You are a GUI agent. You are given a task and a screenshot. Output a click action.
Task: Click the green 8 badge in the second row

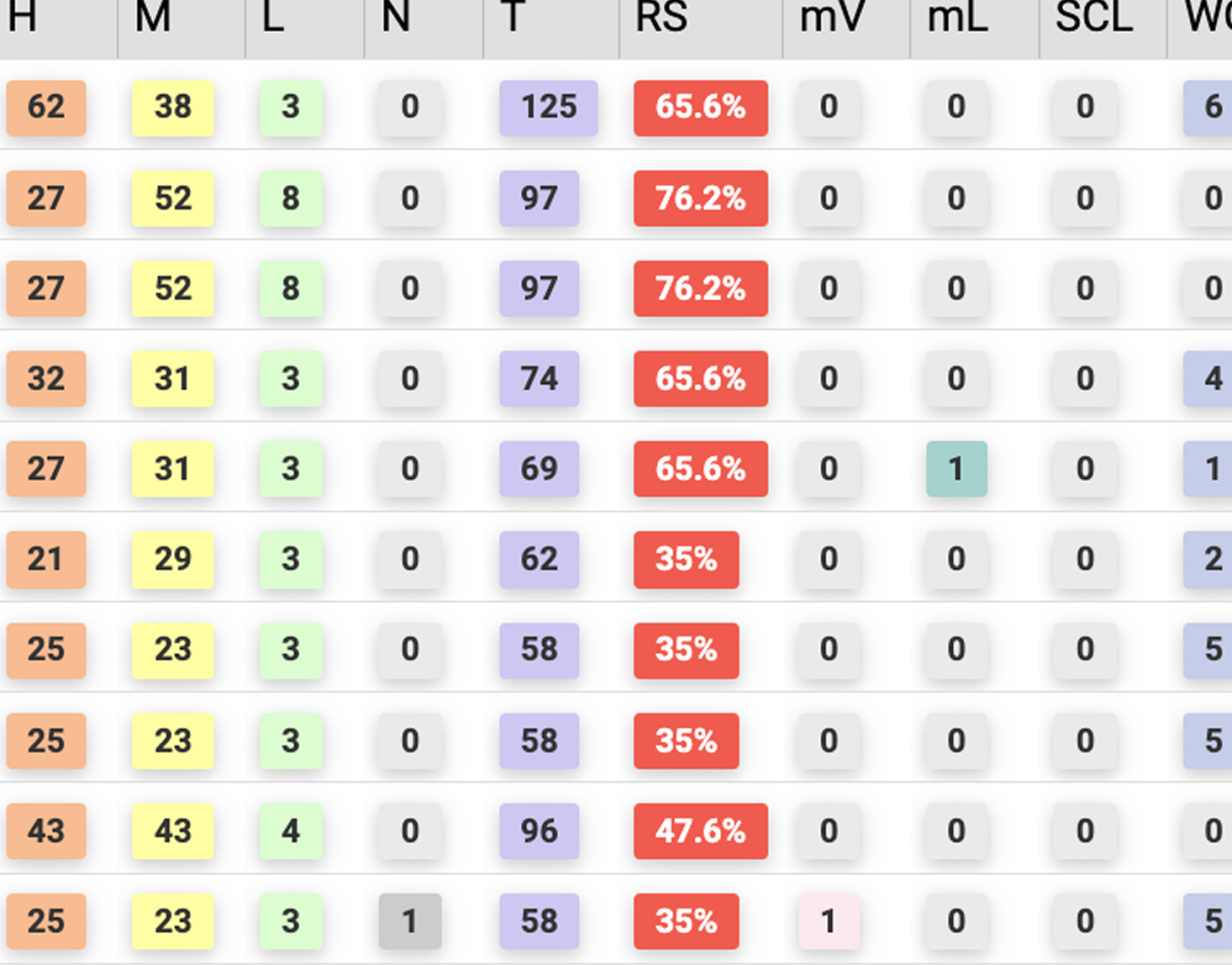click(290, 198)
